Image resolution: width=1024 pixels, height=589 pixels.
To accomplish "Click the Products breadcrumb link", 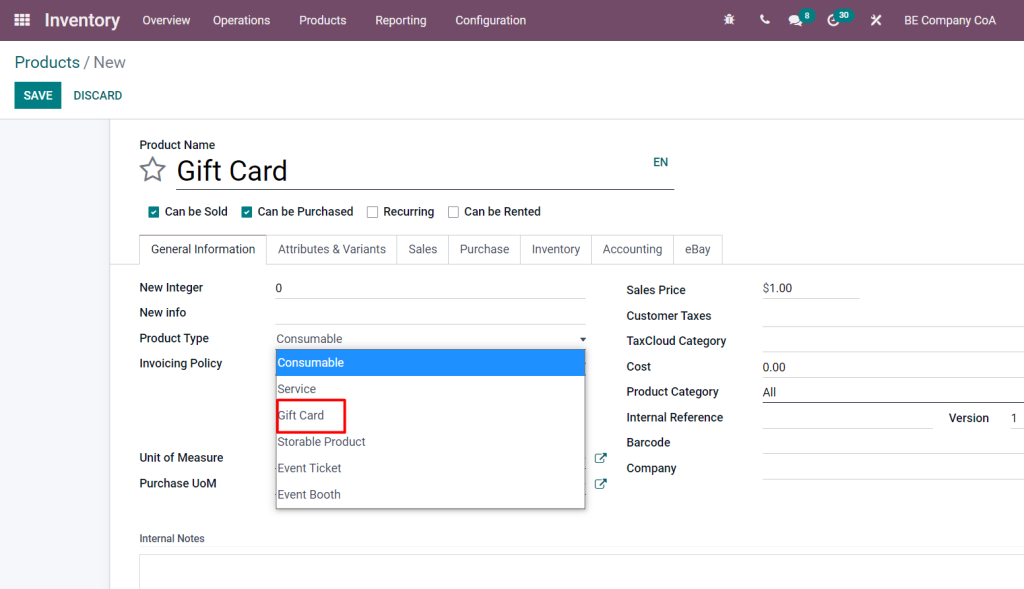I will [x=46, y=62].
